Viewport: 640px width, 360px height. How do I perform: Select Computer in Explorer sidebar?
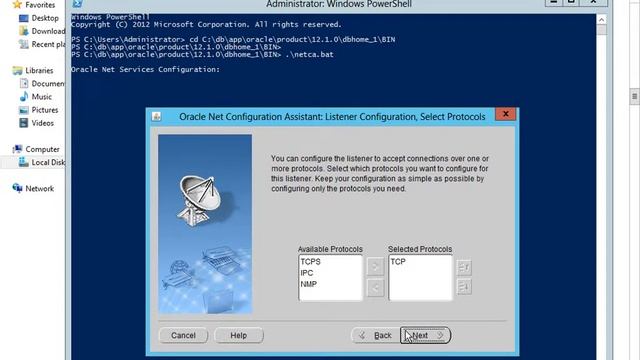coord(42,149)
